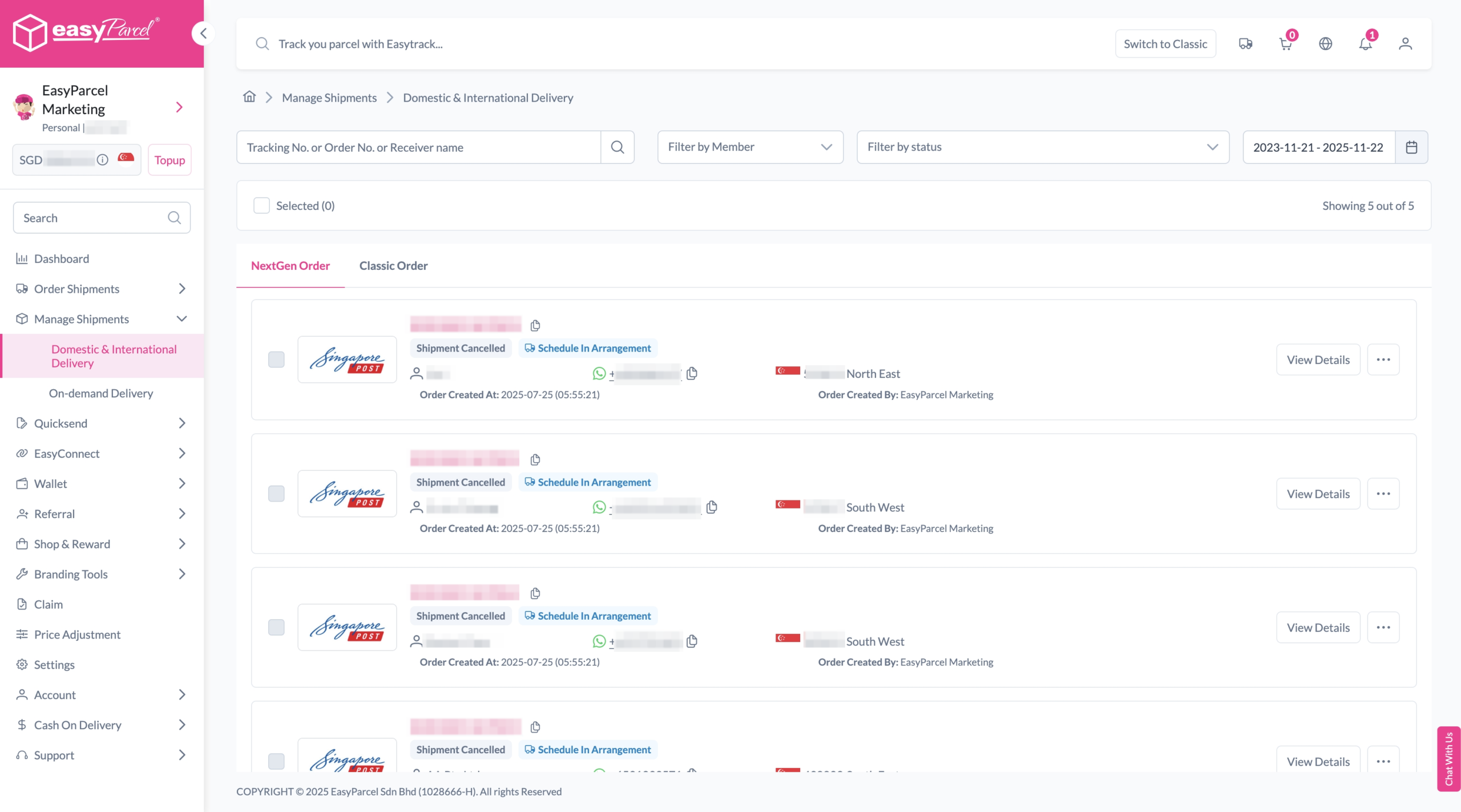
Task: Collapse the Manage Shipments section
Action: coord(182,318)
